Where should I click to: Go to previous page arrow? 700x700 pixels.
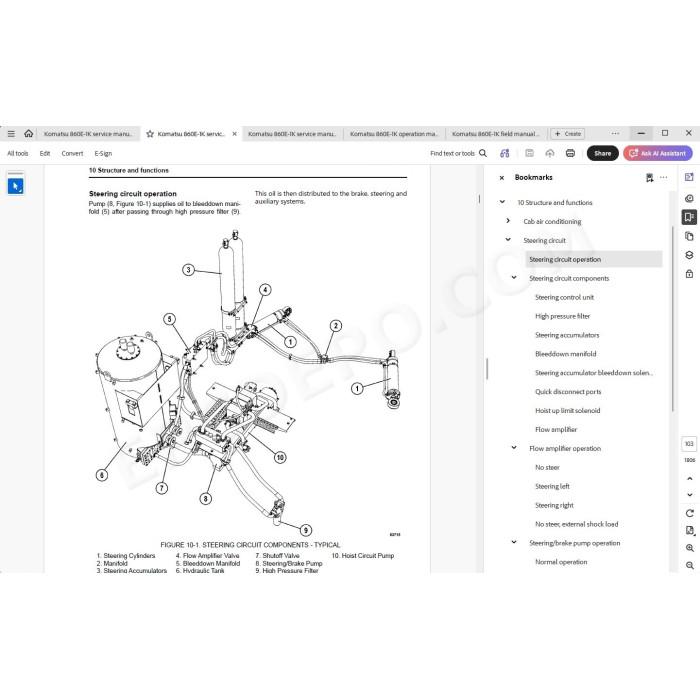pos(690,479)
